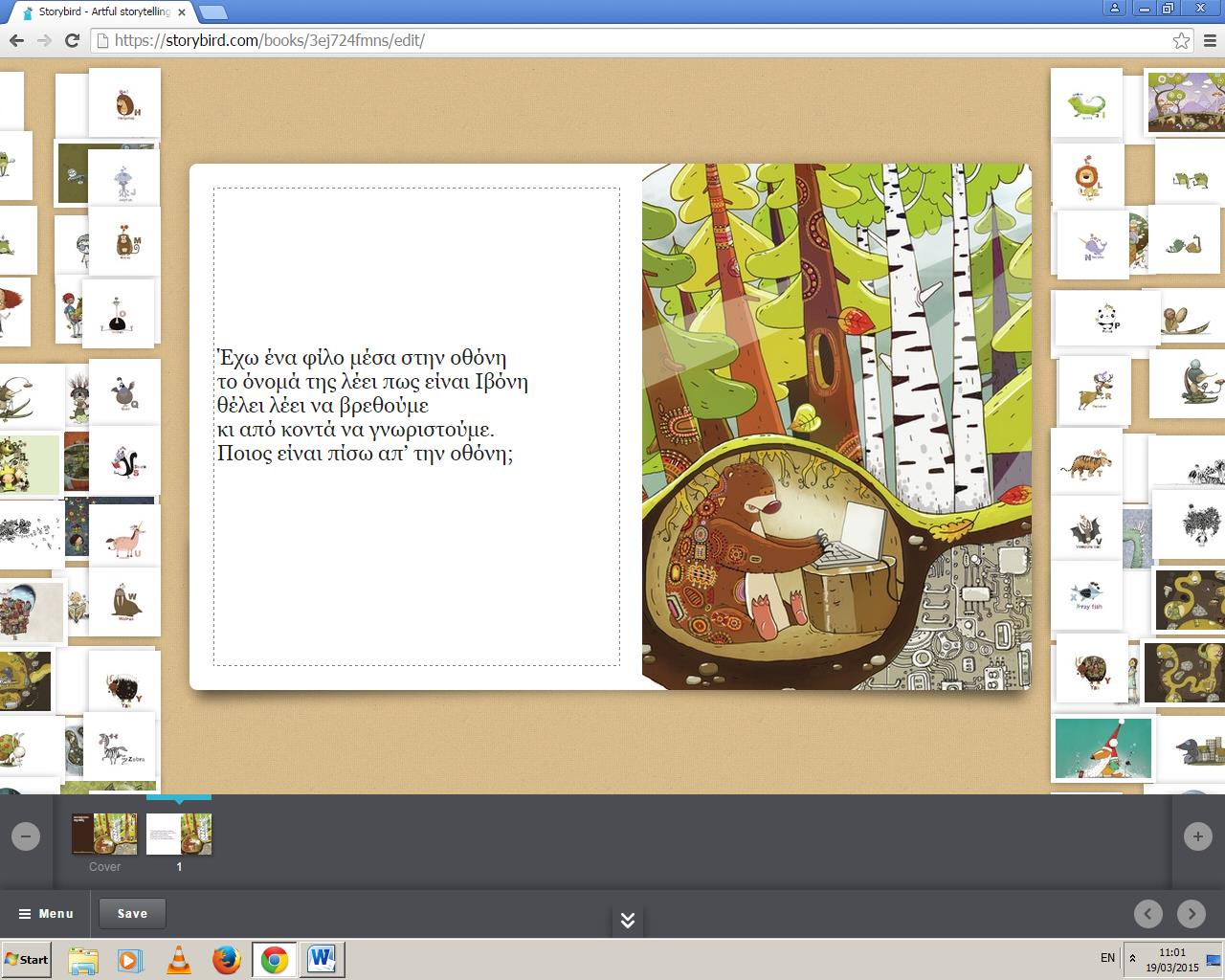Click the minus remove-page button
The image size is (1225, 980).
(26, 836)
